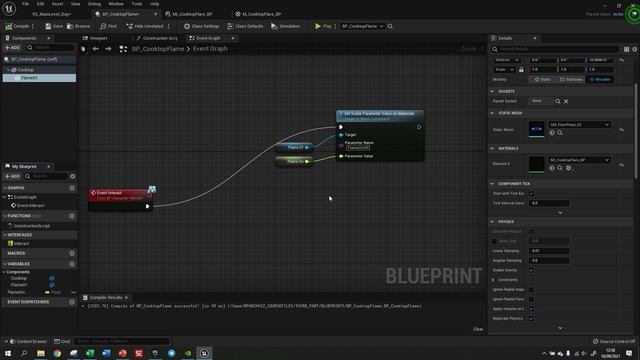The width and height of the screenshot is (640, 360).
Task: Collapse the Variables section
Action: [x=5, y=264]
